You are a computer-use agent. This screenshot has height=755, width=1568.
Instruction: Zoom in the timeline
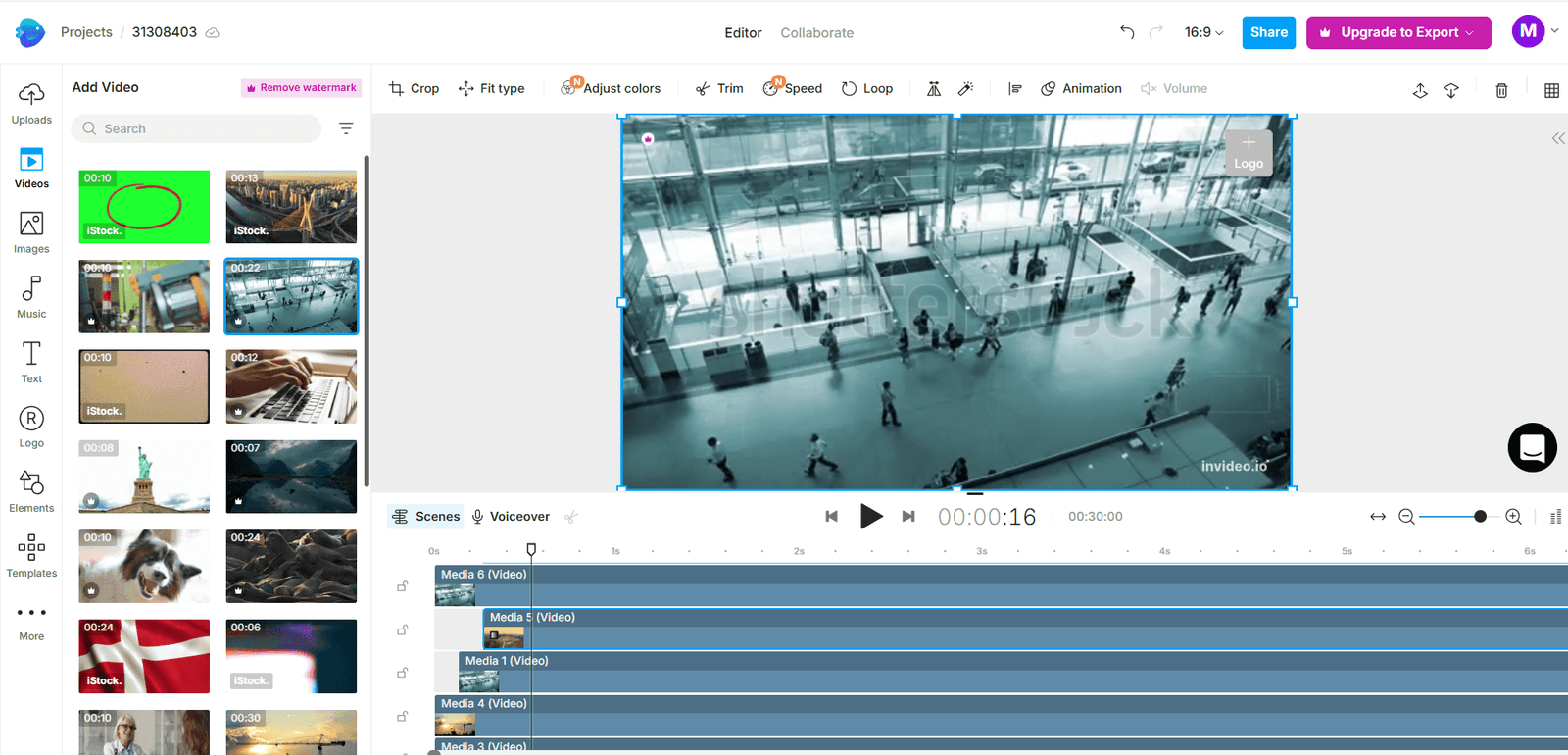tap(1513, 517)
